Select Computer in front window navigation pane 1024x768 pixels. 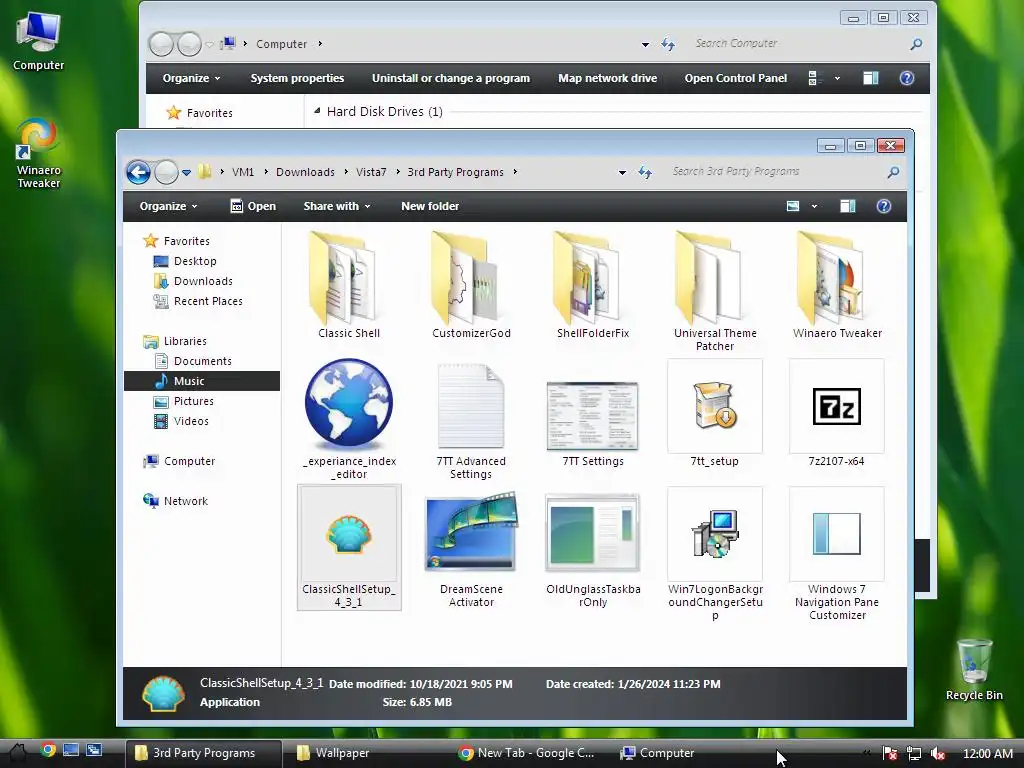(179, 462)
